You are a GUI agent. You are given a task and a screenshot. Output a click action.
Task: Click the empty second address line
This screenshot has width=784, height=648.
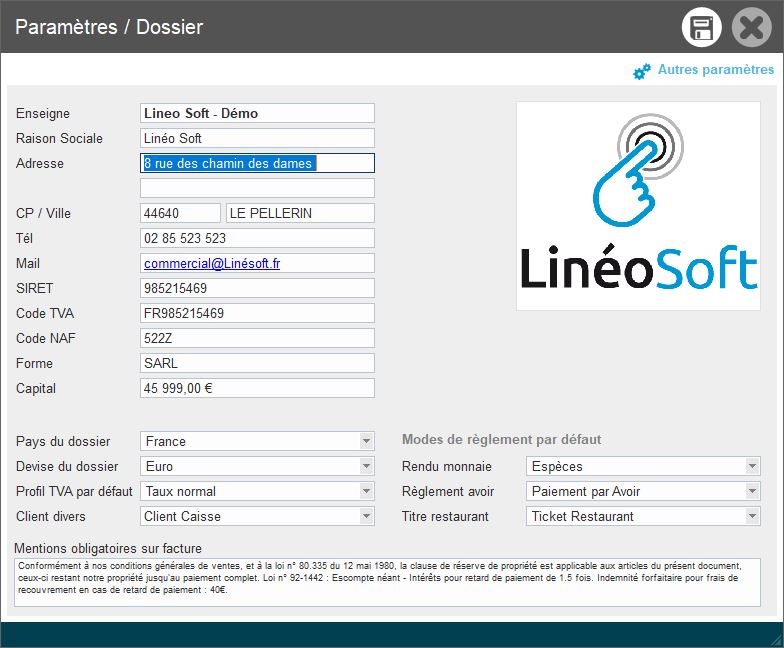(257, 188)
